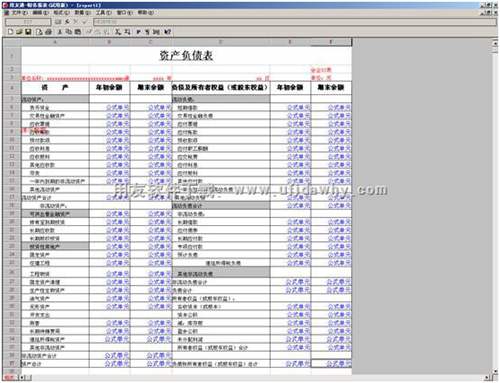Click the context Help arrow icon
This screenshot has width=500, height=383.
(168, 32)
